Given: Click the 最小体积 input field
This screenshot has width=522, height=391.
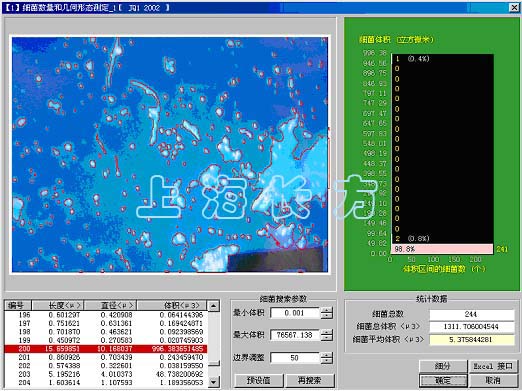Looking at the screenshot, I should coord(295,313).
